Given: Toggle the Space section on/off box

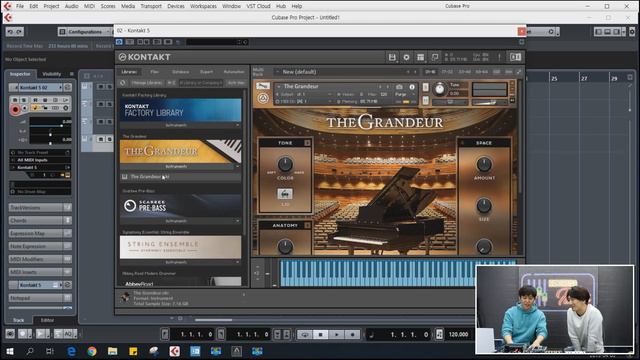Looking at the screenshot, I should point(462,143).
